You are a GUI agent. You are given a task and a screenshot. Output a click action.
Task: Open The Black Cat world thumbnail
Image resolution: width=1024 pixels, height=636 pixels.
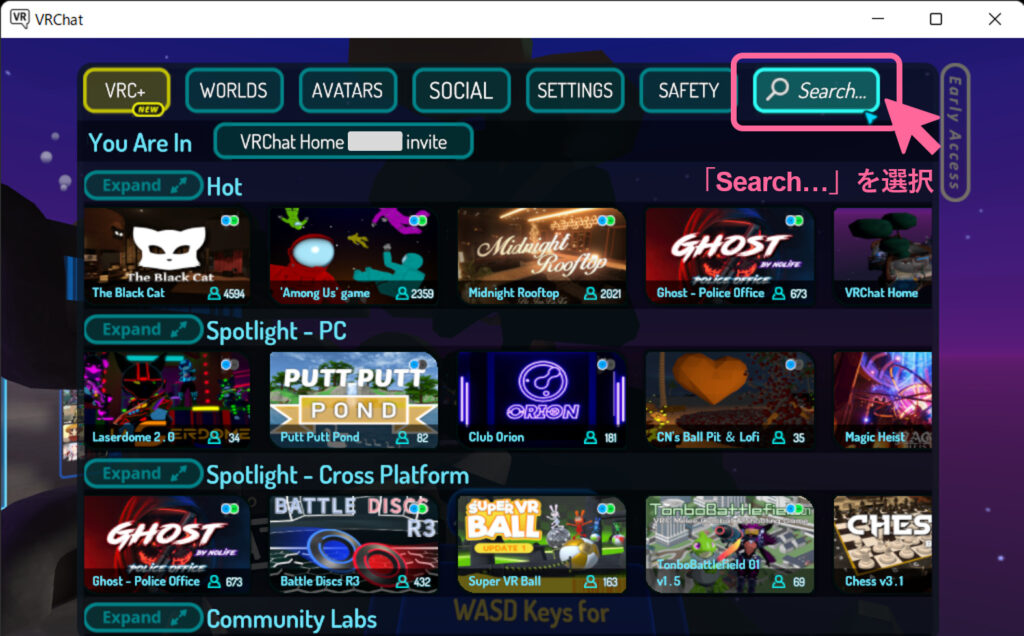[167, 256]
